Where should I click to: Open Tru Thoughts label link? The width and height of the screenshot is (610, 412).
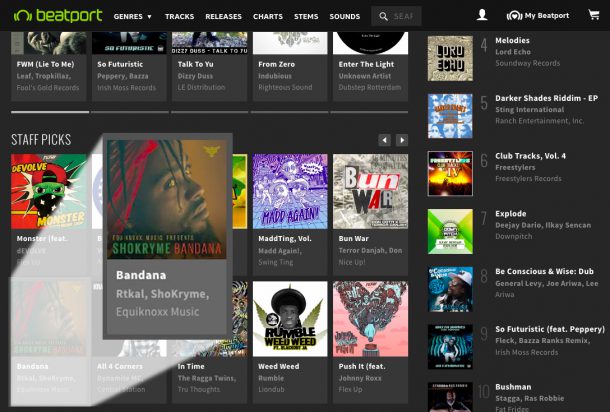[199, 389]
